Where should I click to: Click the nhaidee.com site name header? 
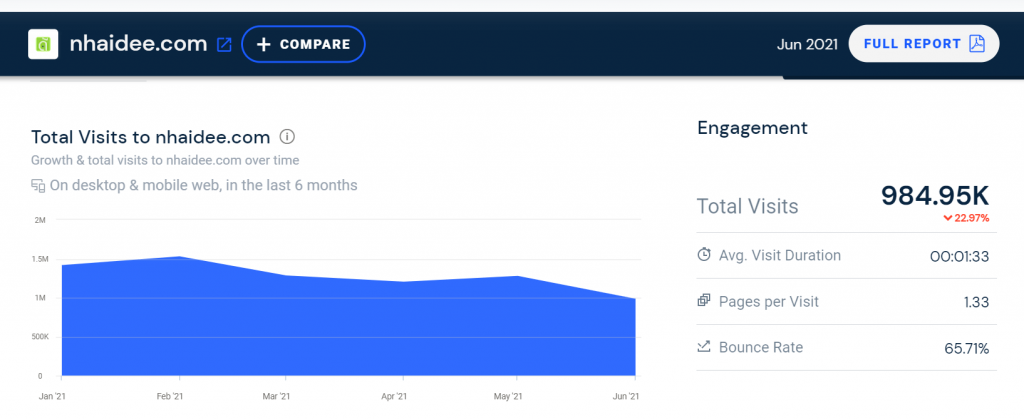tap(138, 44)
